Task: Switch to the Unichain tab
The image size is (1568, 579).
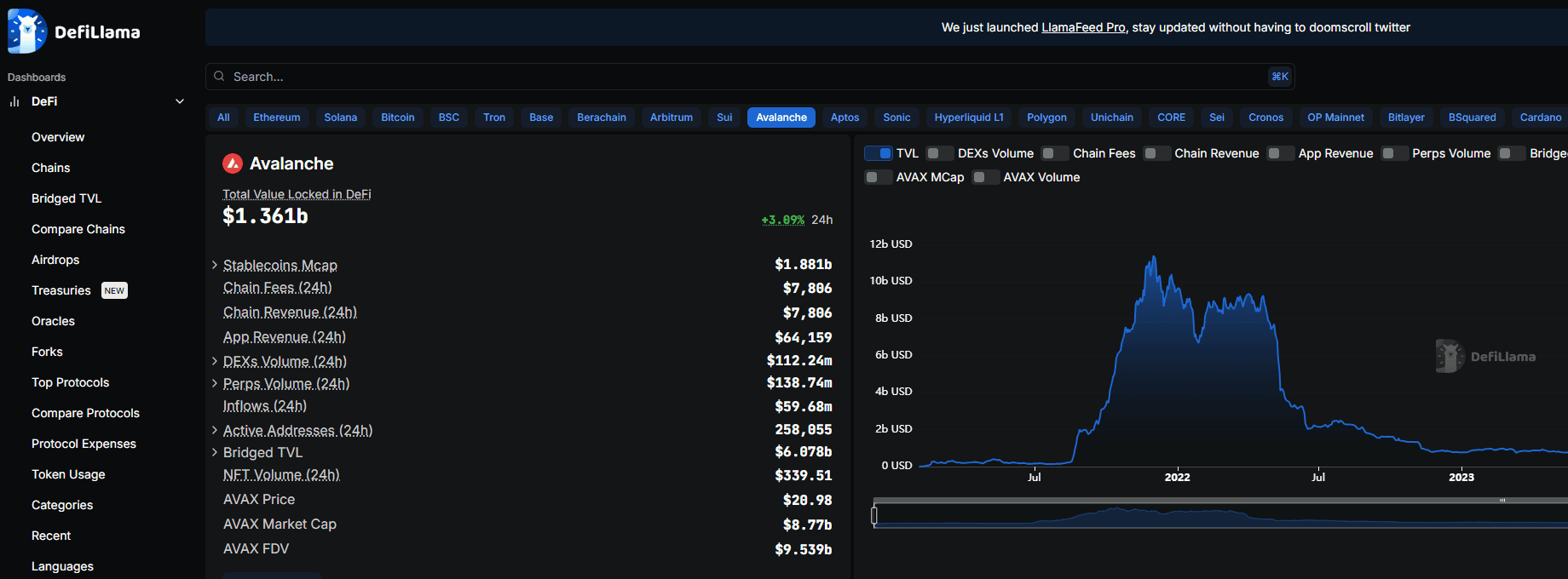Action: coord(1112,118)
